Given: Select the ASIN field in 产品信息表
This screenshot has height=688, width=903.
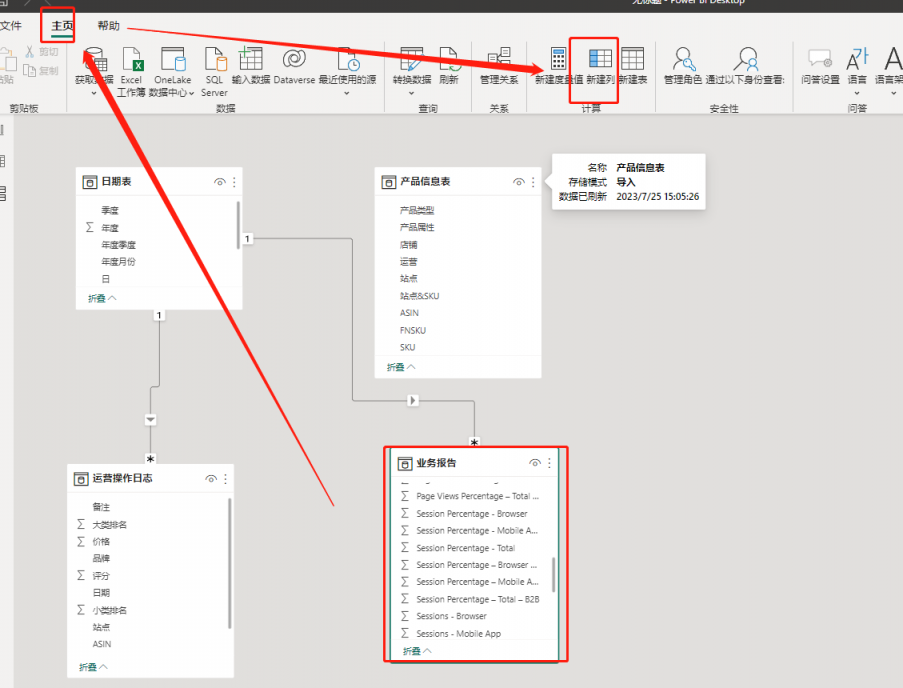Looking at the screenshot, I should [409, 313].
